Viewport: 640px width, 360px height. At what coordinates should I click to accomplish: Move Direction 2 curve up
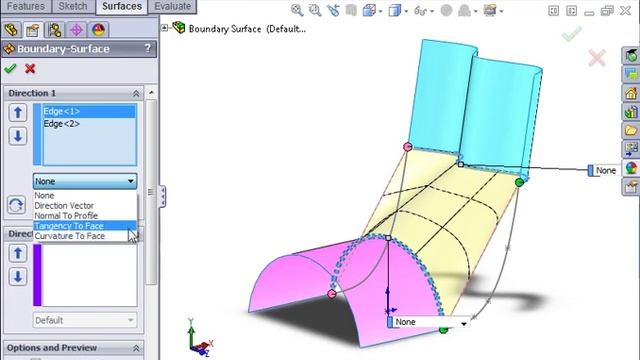pos(18,253)
